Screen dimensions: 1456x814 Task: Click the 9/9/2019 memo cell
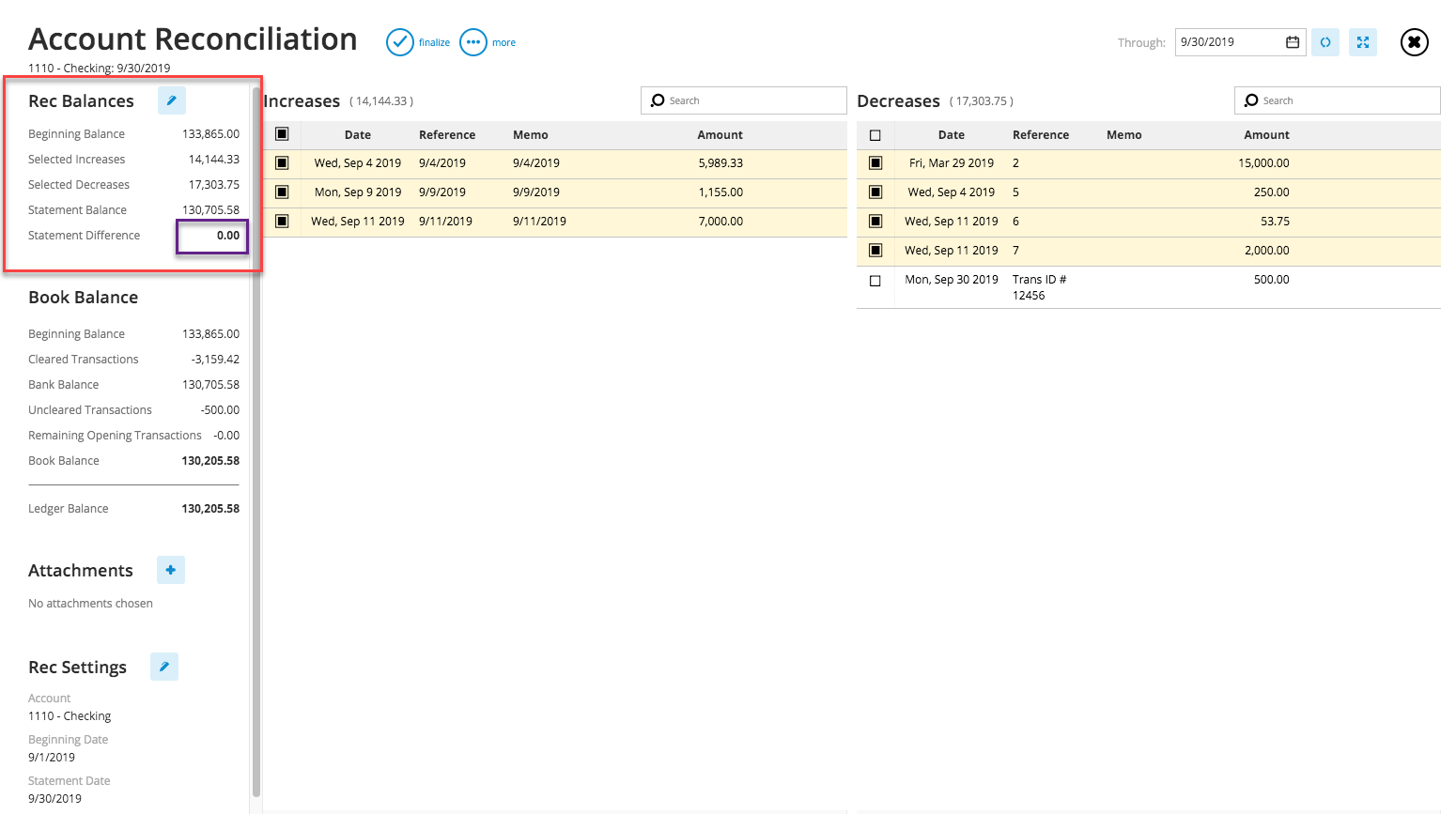pos(536,192)
